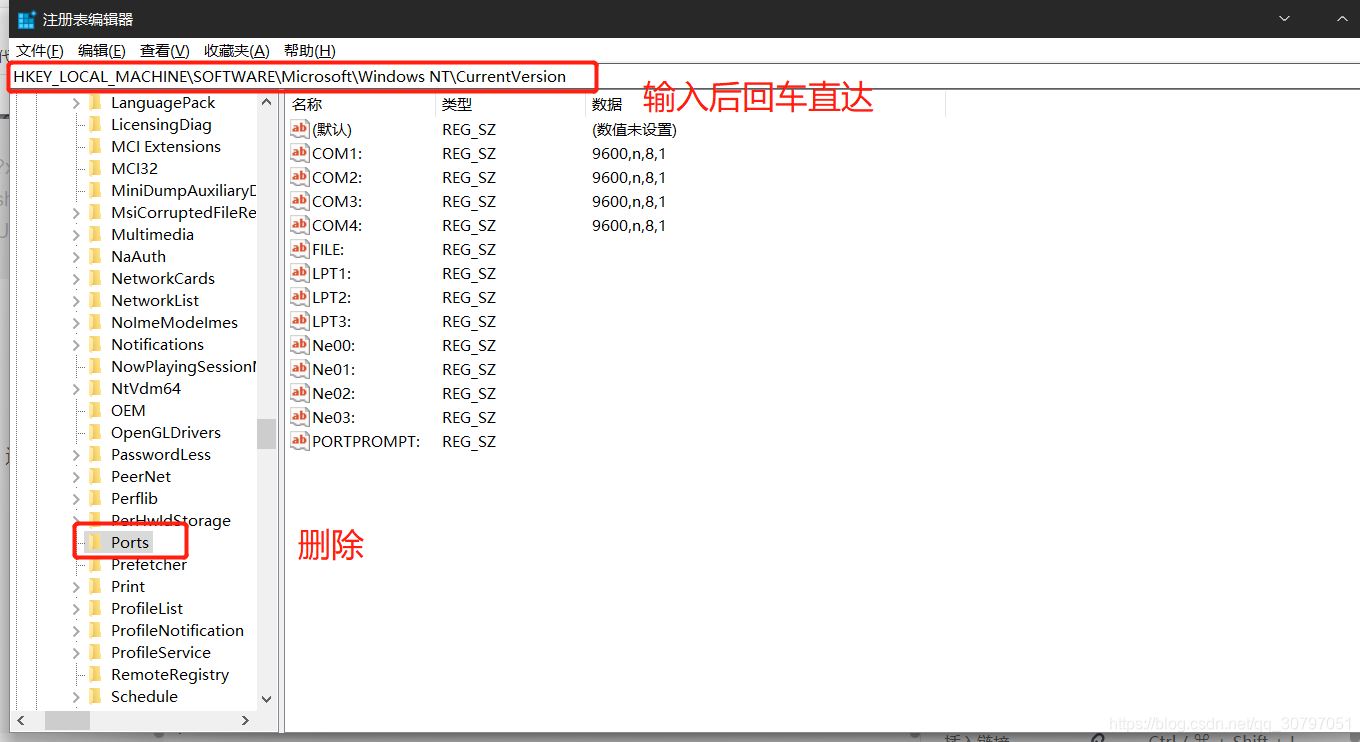The width and height of the screenshot is (1360, 742).
Task: Click the tree horizontal scroll right arrow
Action: [246, 720]
